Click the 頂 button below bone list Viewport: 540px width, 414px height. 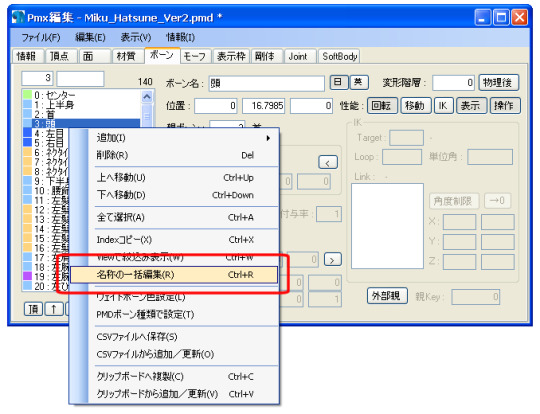pyautogui.click(x=33, y=309)
